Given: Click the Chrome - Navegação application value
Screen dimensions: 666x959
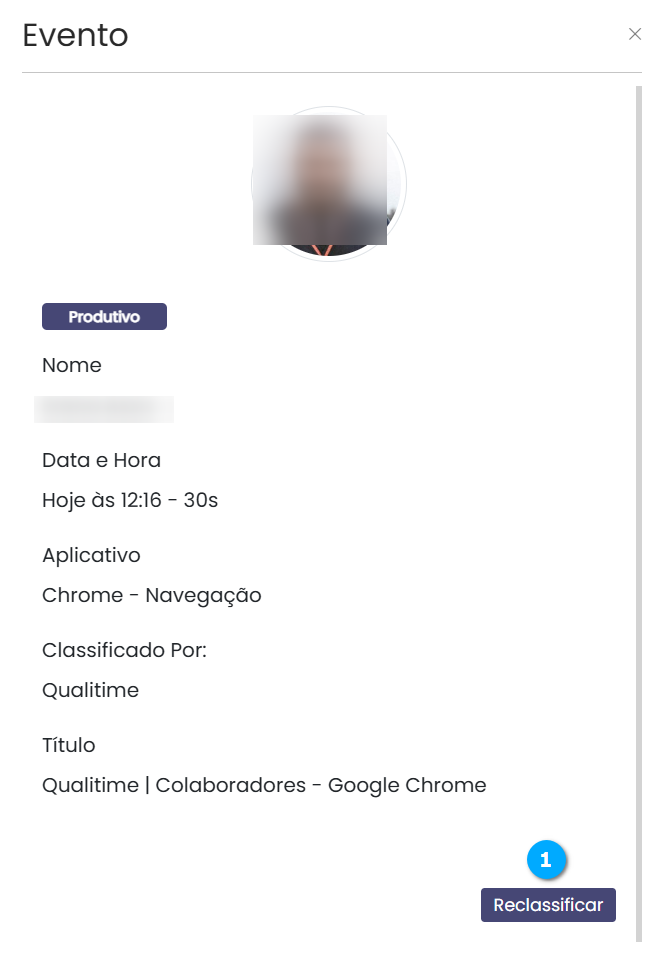Looking at the screenshot, I should (152, 596).
